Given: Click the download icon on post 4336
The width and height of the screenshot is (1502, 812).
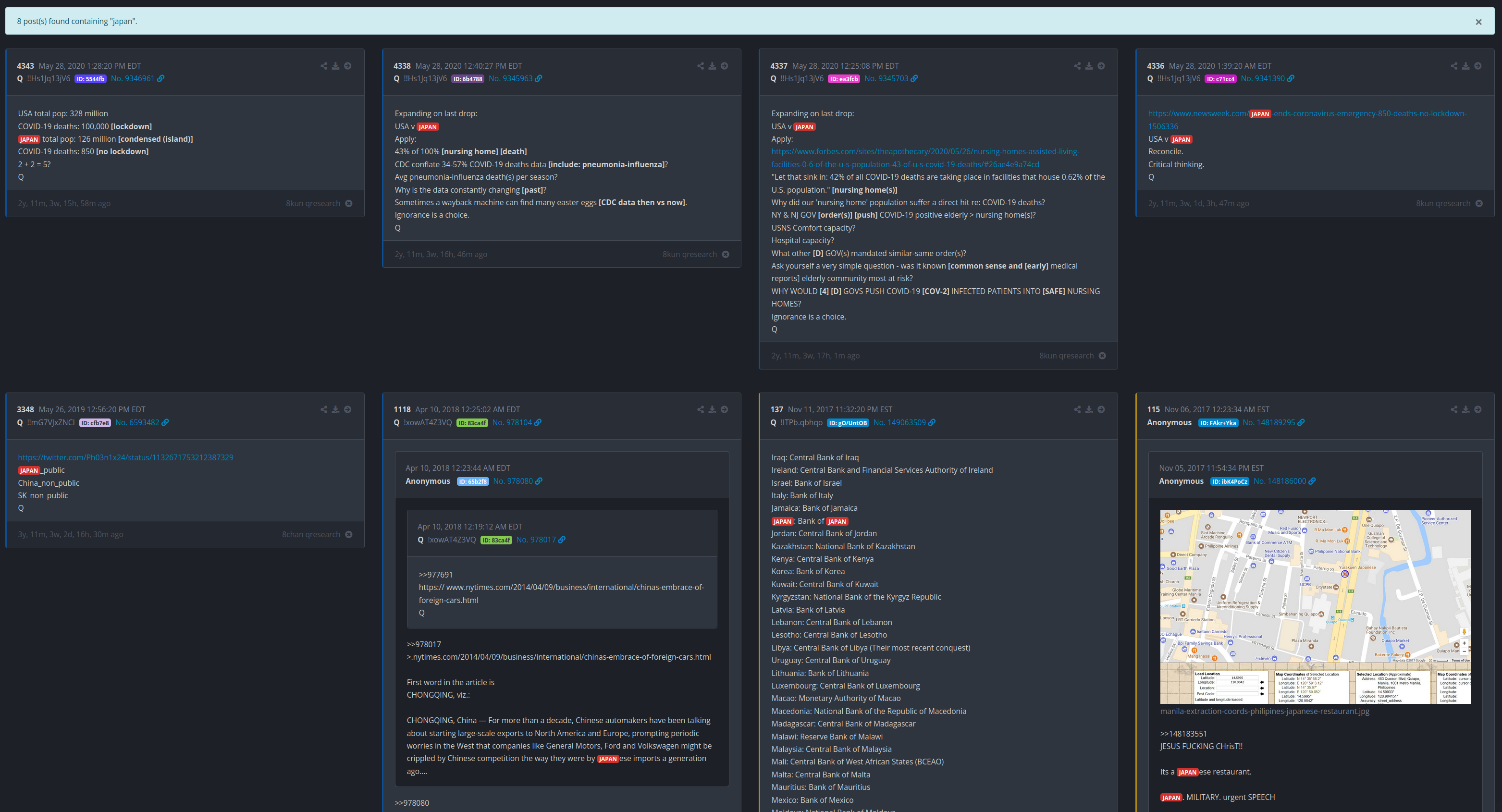Looking at the screenshot, I should click(1465, 66).
